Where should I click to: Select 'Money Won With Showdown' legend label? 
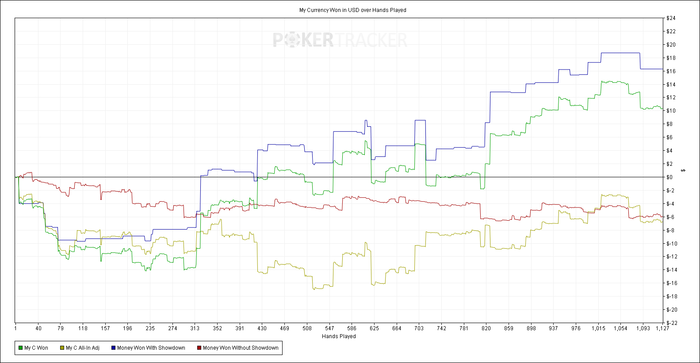click(x=151, y=348)
